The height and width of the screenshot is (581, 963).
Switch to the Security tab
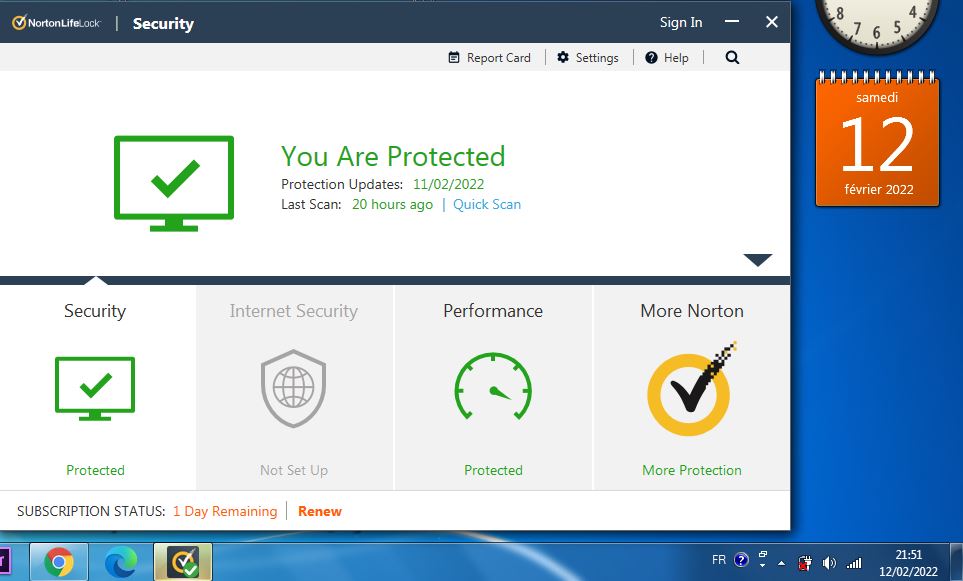click(x=98, y=388)
